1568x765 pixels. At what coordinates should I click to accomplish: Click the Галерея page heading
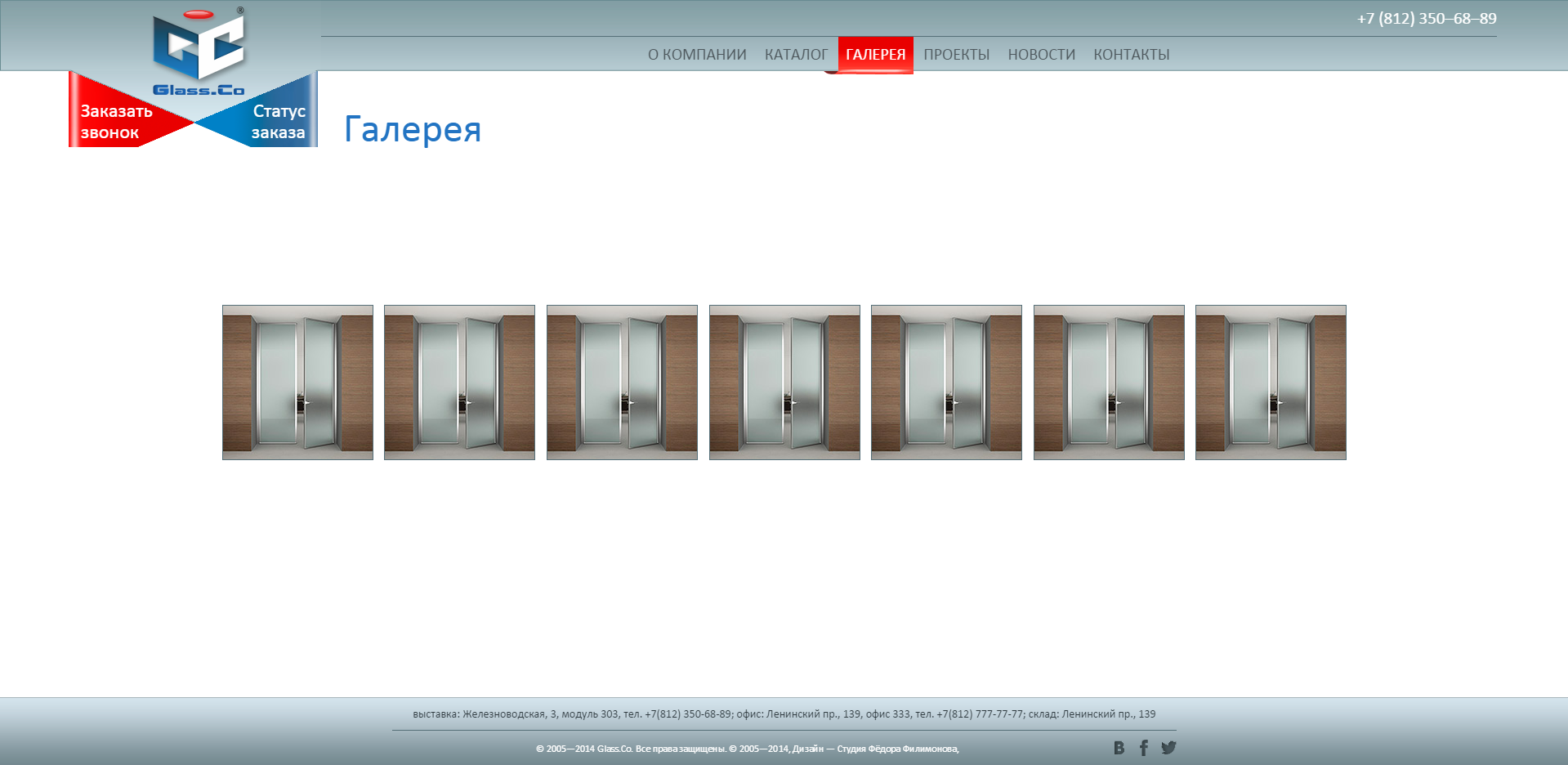click(x=413, y=129)
